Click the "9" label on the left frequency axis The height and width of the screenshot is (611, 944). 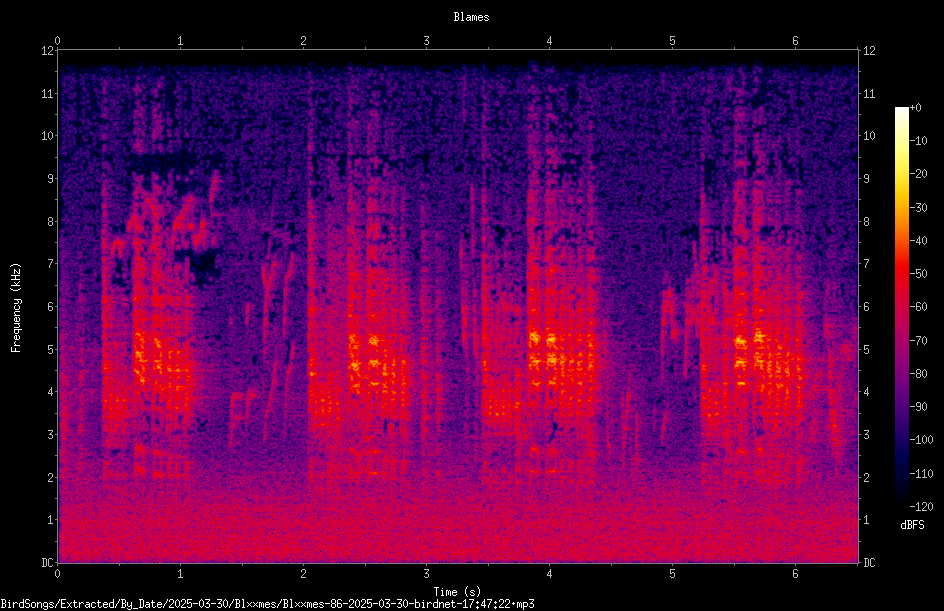point(50,179)
